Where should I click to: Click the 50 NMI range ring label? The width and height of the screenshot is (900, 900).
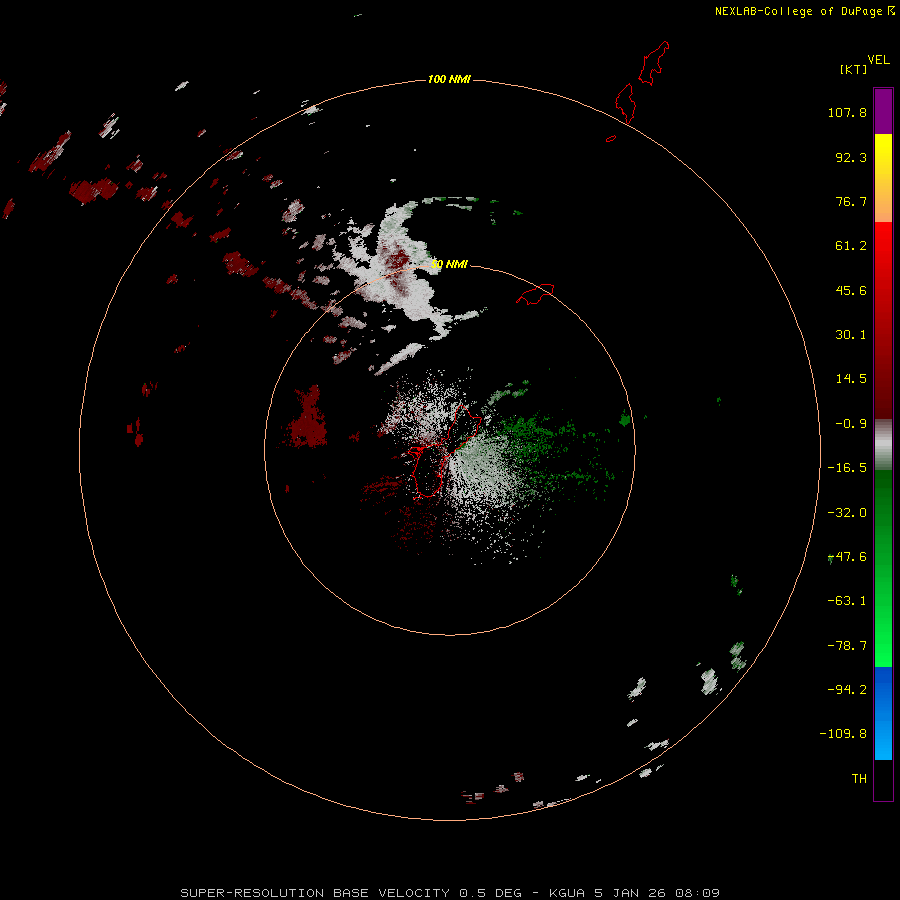coord(449,264)
